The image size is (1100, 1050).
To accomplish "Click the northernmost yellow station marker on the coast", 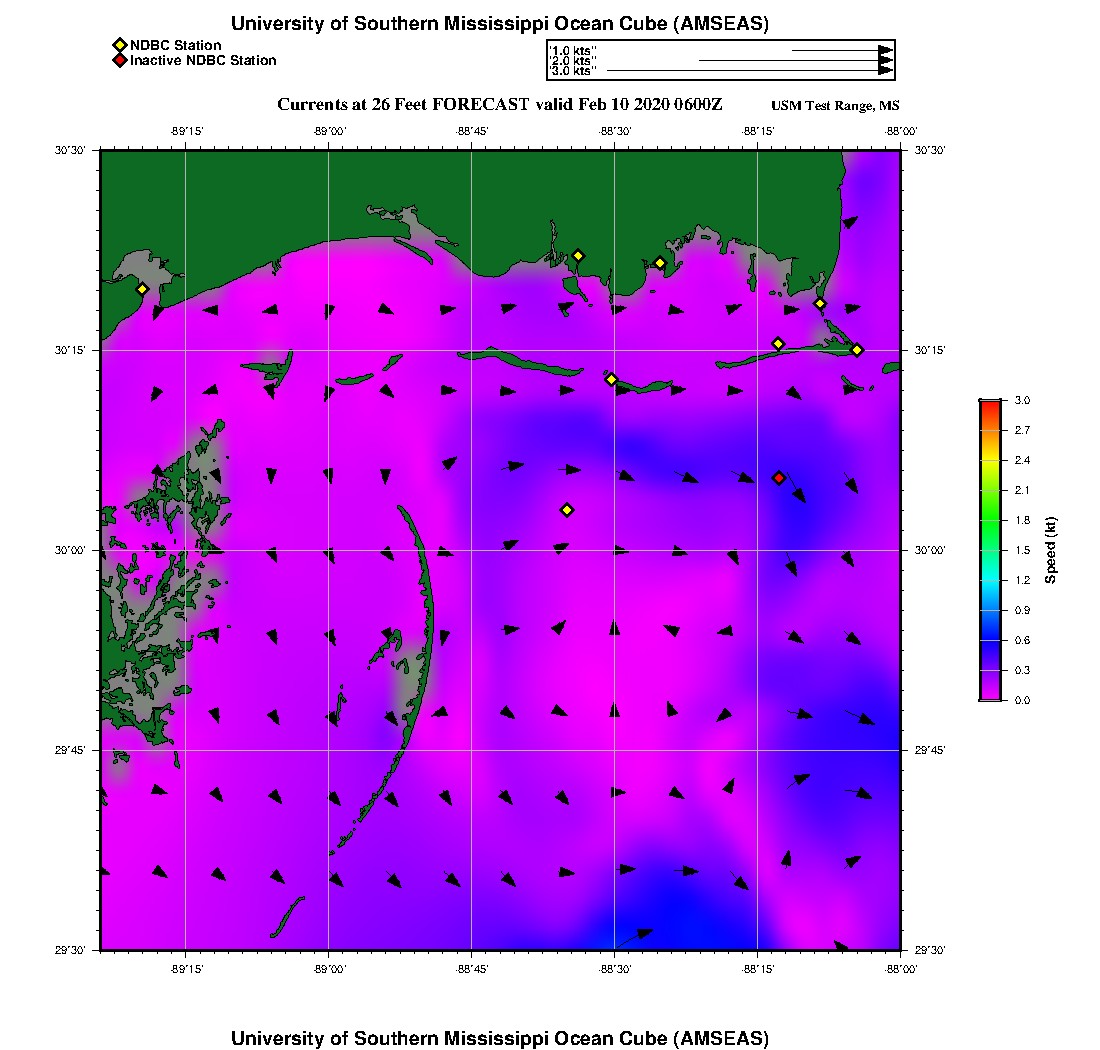I will (x=578, y=255).
